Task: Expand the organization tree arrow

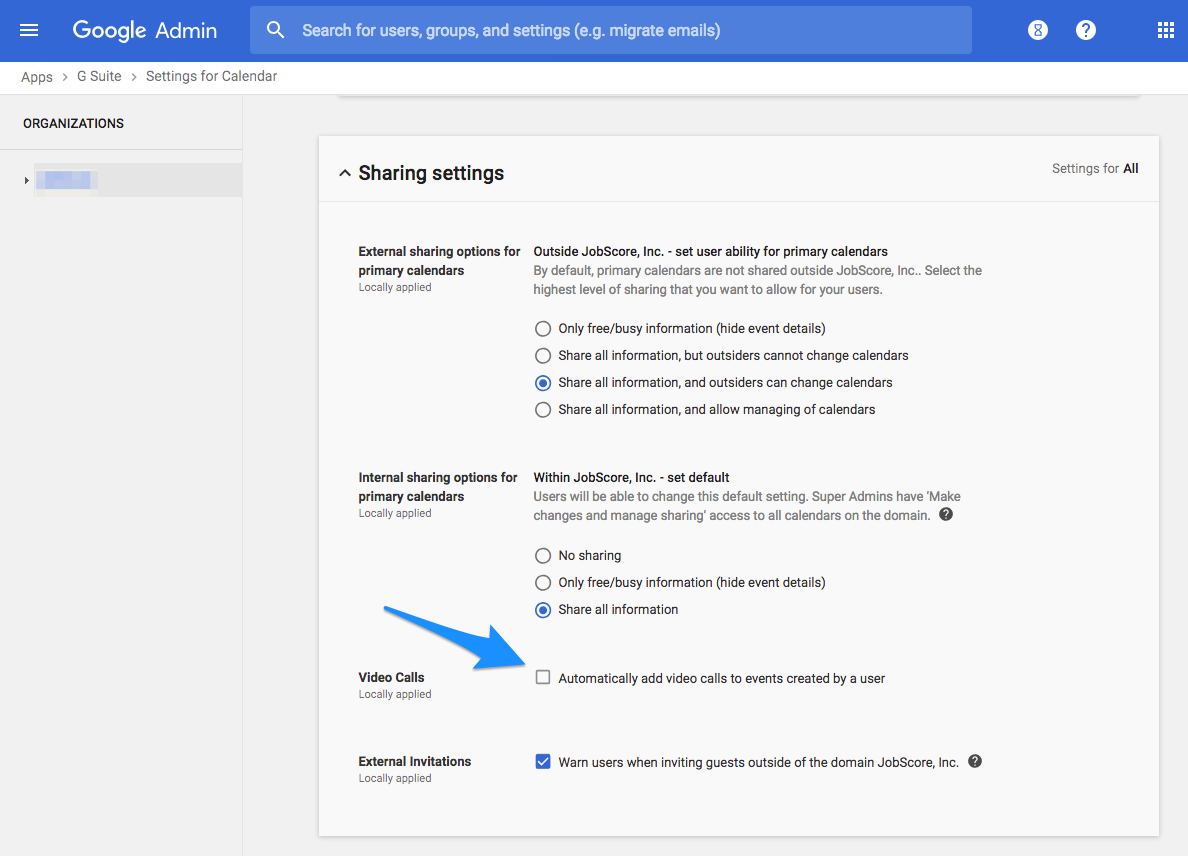Action: (x=27, y=180)
